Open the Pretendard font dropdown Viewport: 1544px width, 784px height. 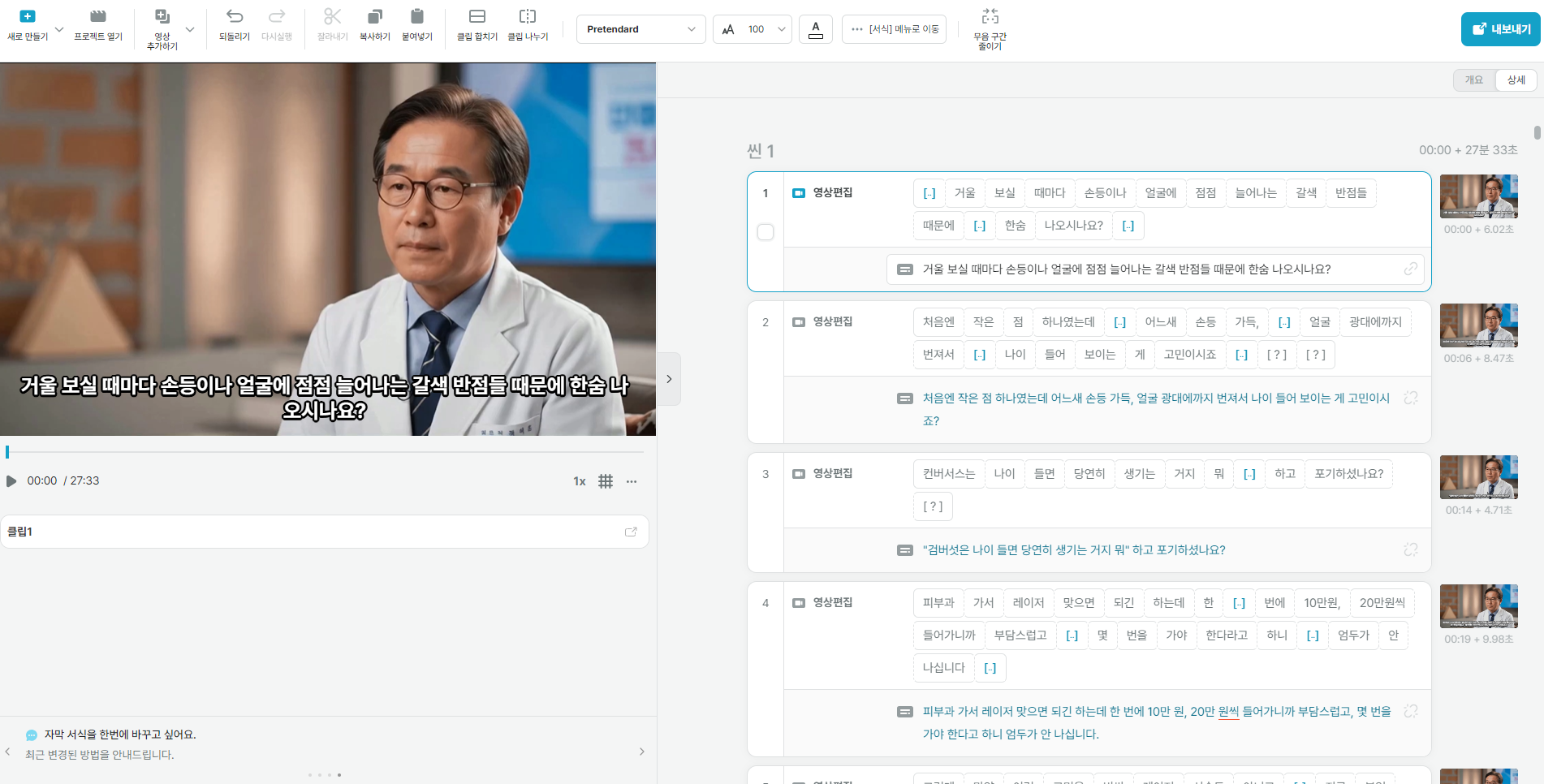point(640,28)
